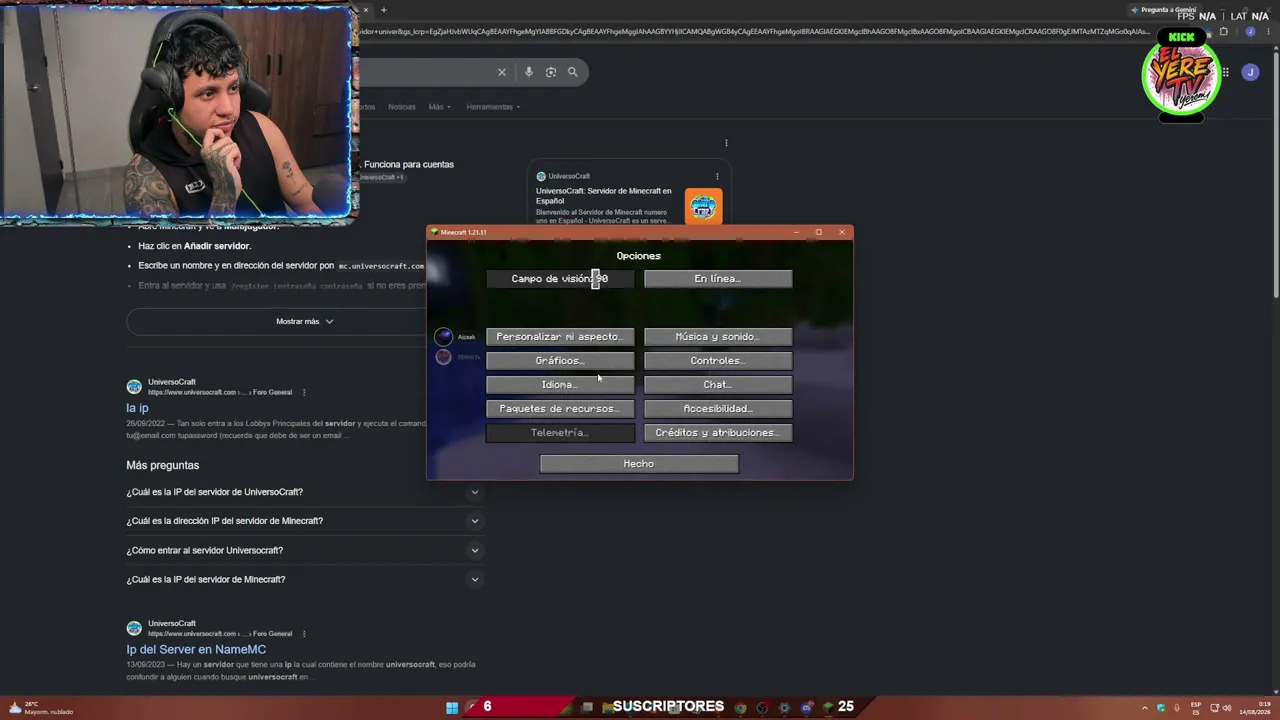The height and width of the screenshot is (720, 1280).
Task: Open the three-dot menu above the UniversoCraft card
Action: 726,143
